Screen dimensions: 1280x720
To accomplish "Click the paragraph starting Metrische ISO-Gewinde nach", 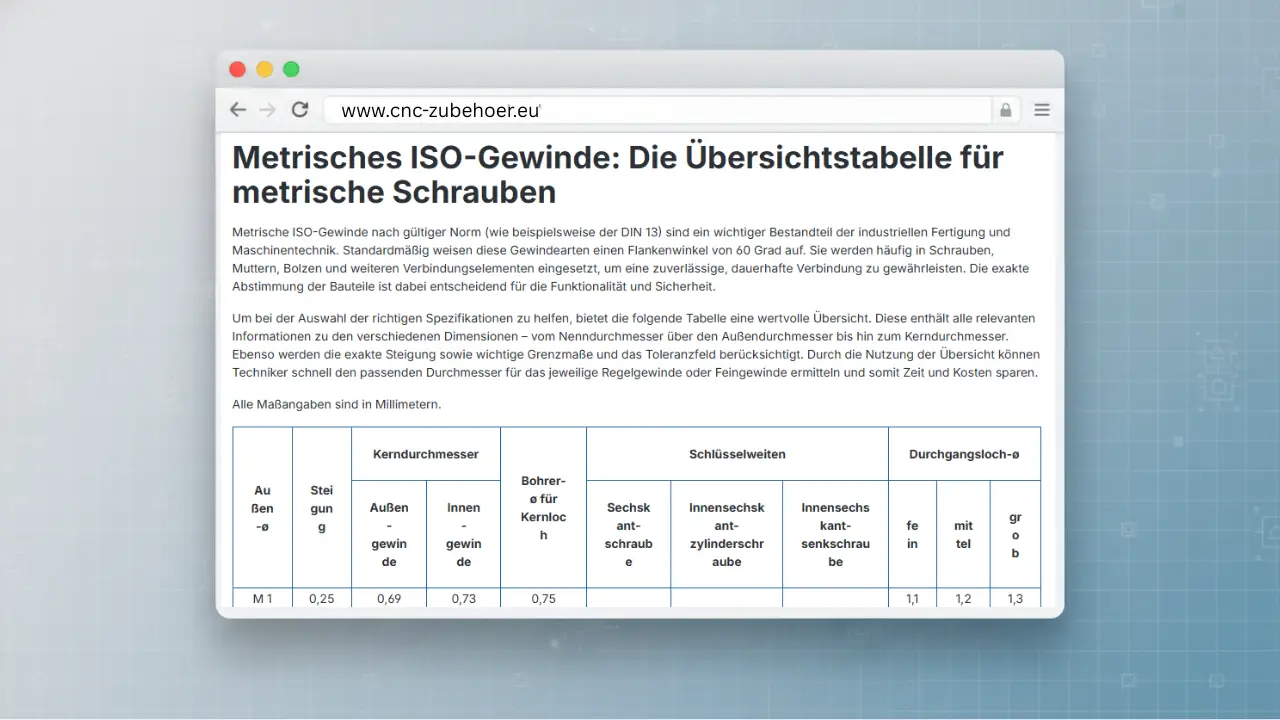I will pos(630,259).
